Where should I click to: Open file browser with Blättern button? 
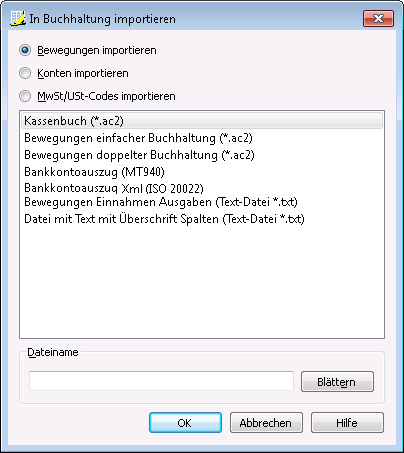coord(337,381)
